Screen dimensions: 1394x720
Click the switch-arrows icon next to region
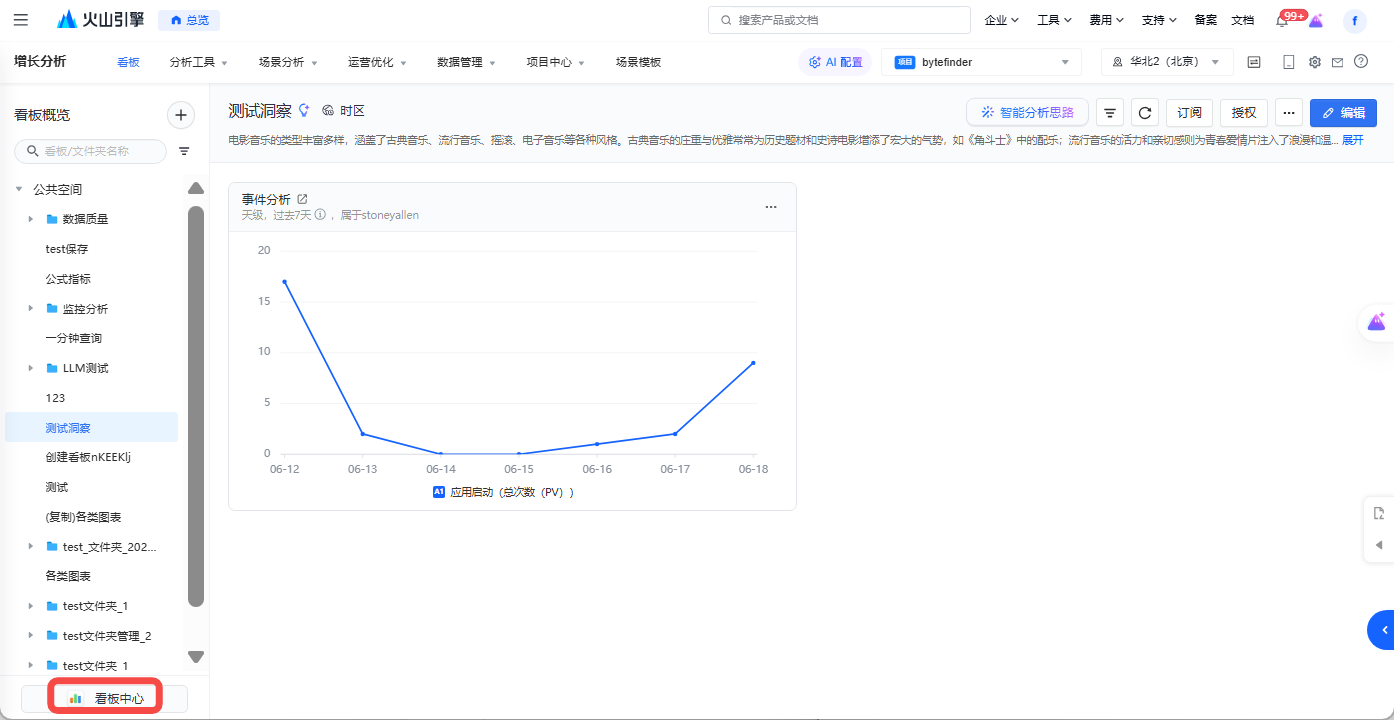[x=1254, y=62]
